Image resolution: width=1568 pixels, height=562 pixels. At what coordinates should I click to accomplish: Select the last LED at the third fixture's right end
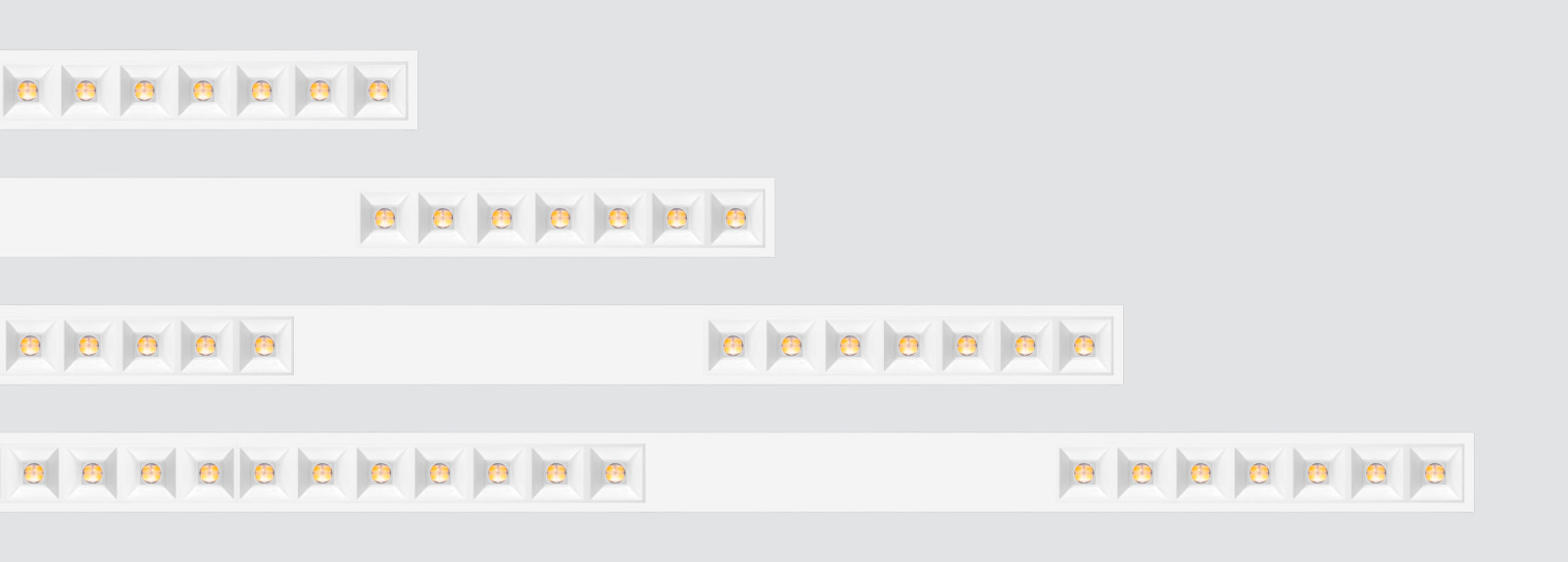[1084, 345]
